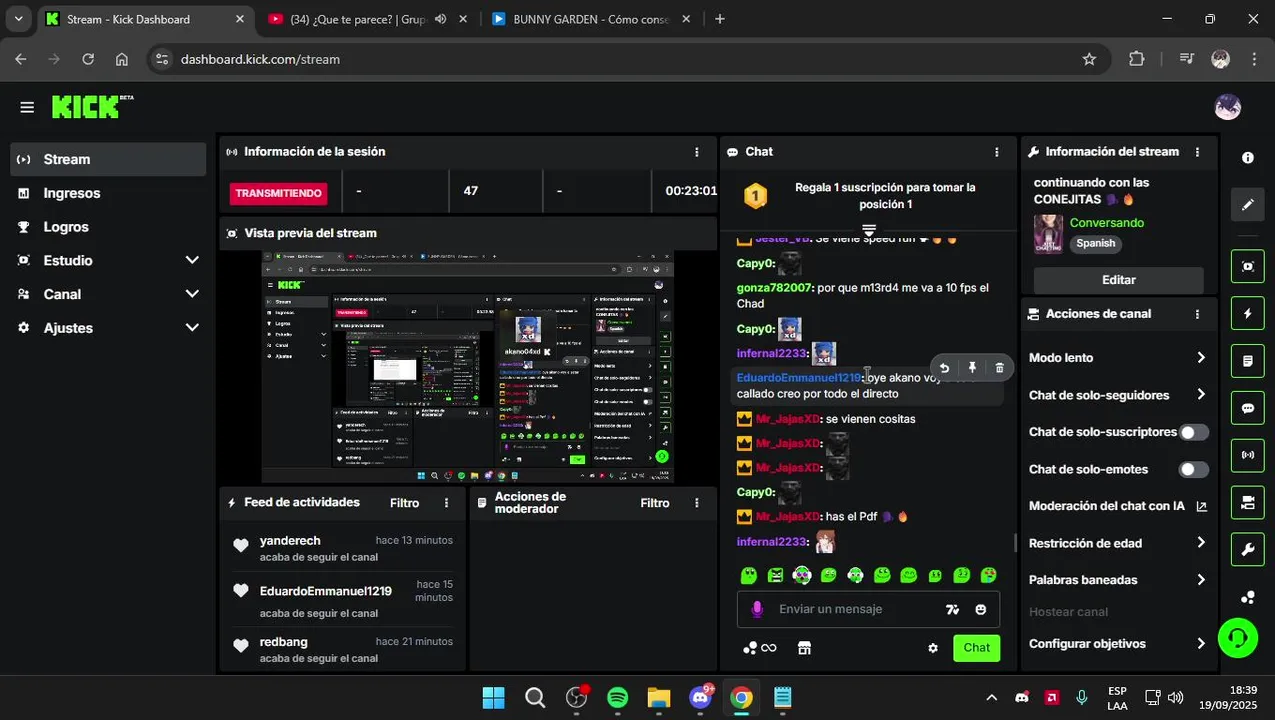This screenshot has width=1275, height=720.
Task: Reply to EduardoEmmanuel1219's message with arrow icon
Action: click(x=945, y=368)
